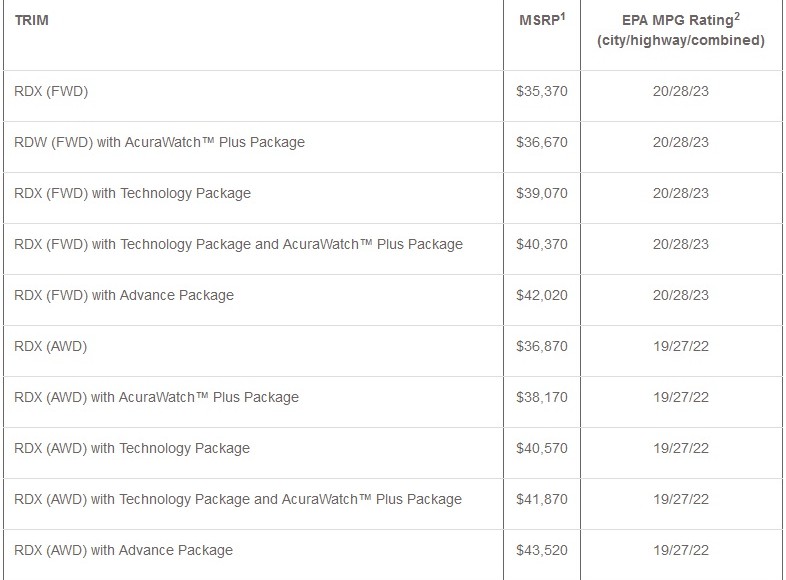The height and width of the screenshot is (580, 786).
Task: Click the $40,370 MSRP cell
Action: (541, 244)
